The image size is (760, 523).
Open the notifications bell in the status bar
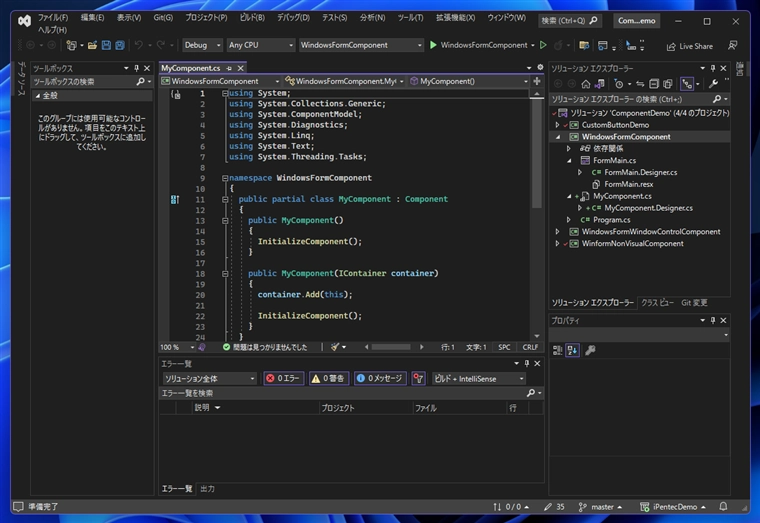point(723,507)
